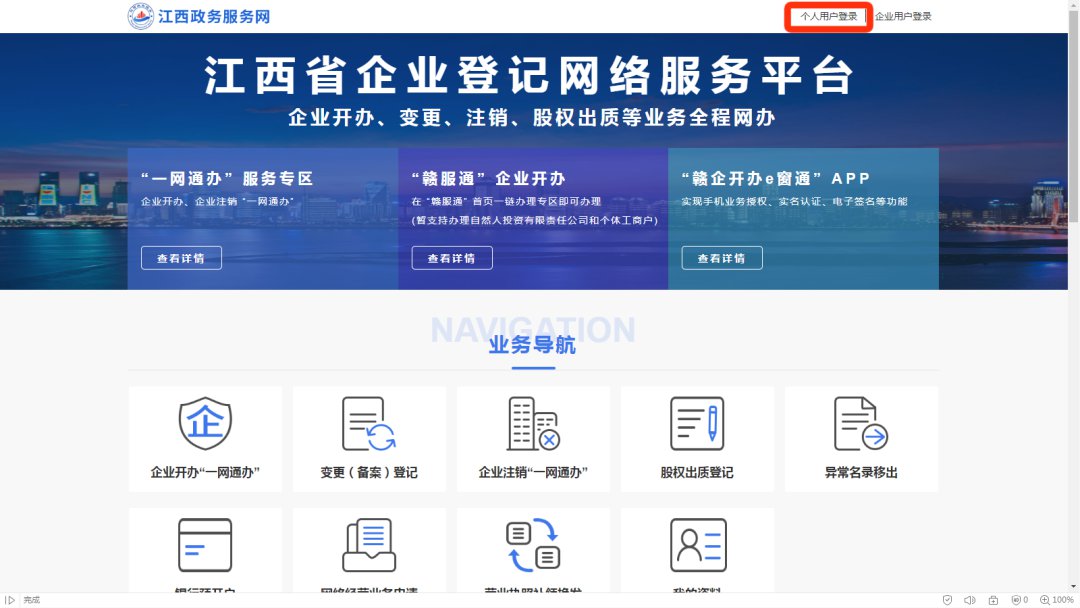
Task: Select the “赣服通”企业开办 heading
Action: [x=488, y=179]
